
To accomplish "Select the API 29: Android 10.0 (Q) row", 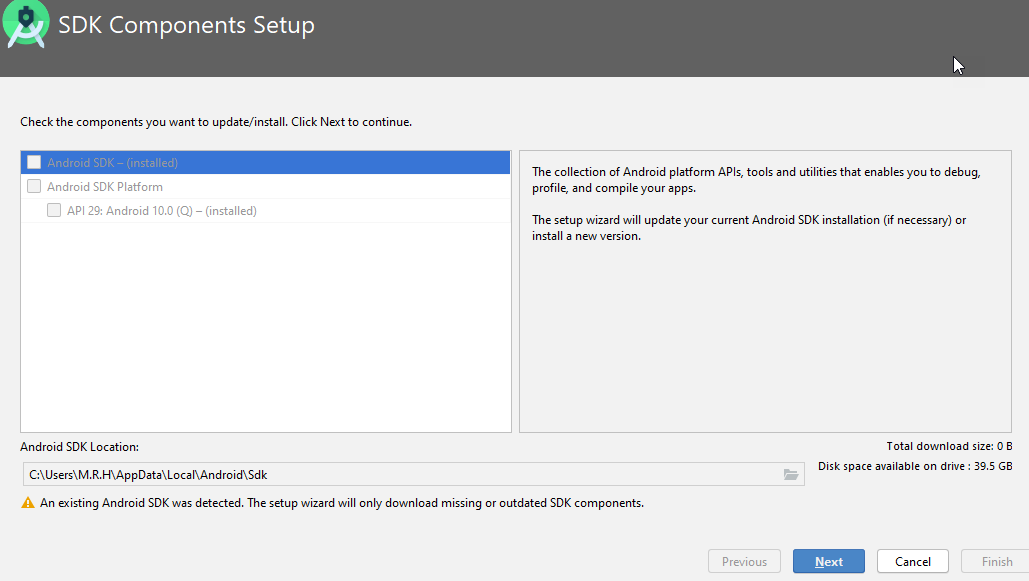I will coord(266,211).
